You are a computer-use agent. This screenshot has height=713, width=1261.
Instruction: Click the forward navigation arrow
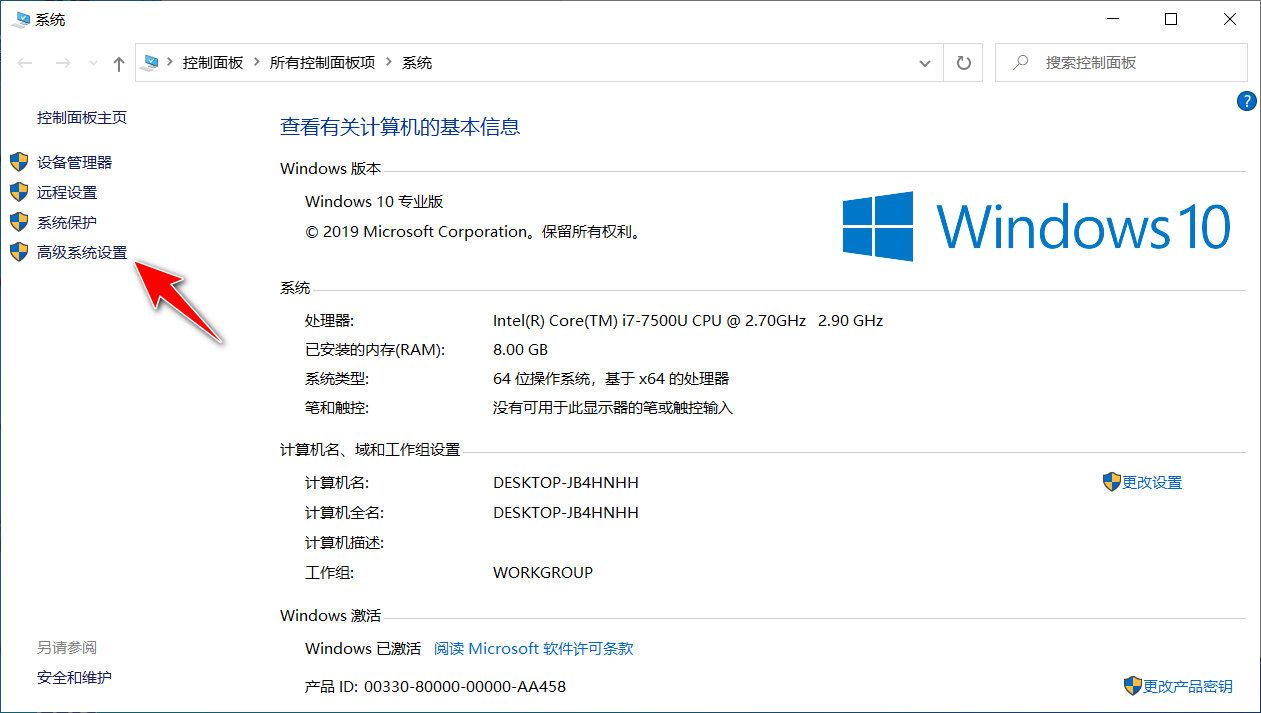coord(63,63)
